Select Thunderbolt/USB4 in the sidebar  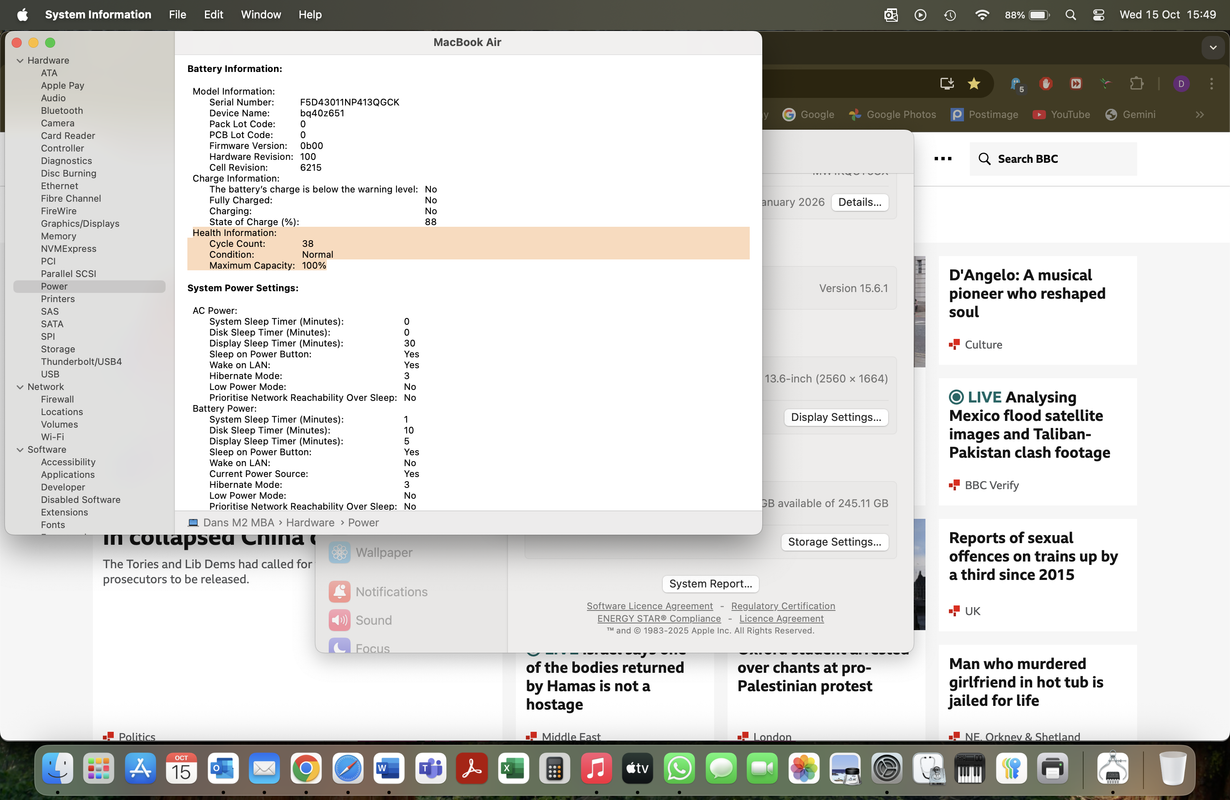pos(81,362)
